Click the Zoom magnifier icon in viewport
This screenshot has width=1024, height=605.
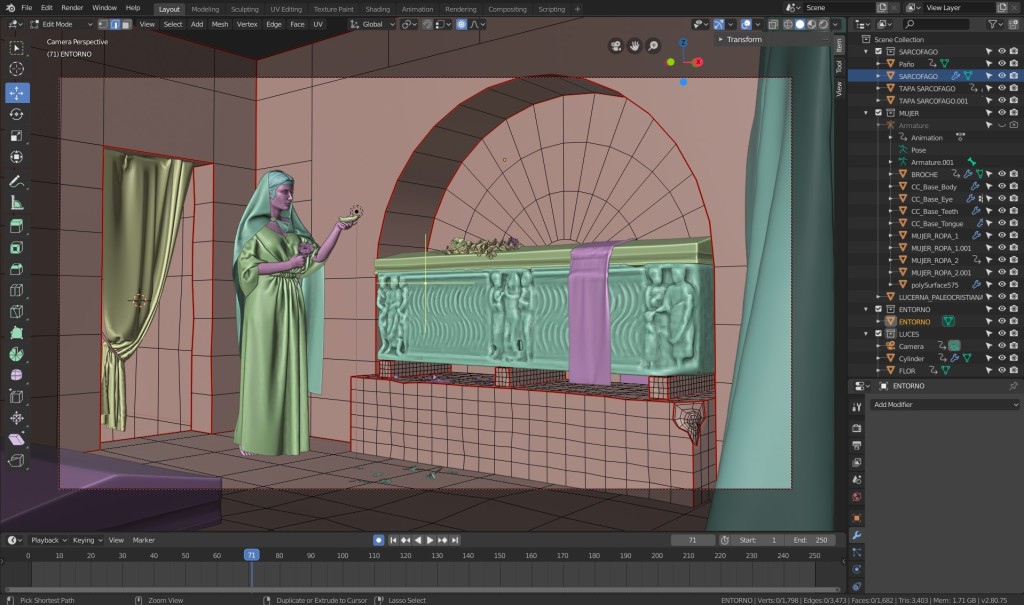pyautogui.click(x=653, y=45)
